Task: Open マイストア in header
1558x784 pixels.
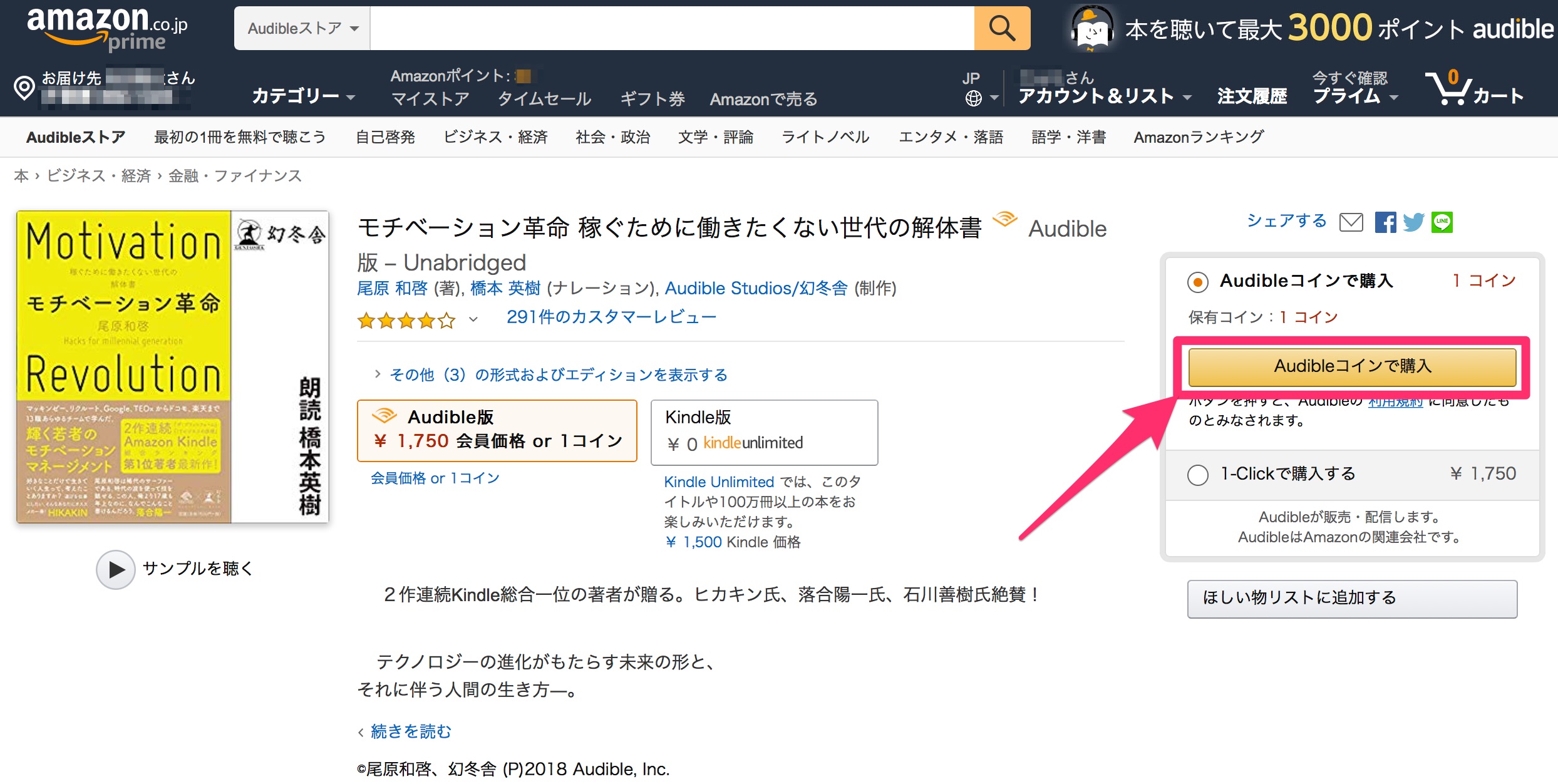Action: 430,99
